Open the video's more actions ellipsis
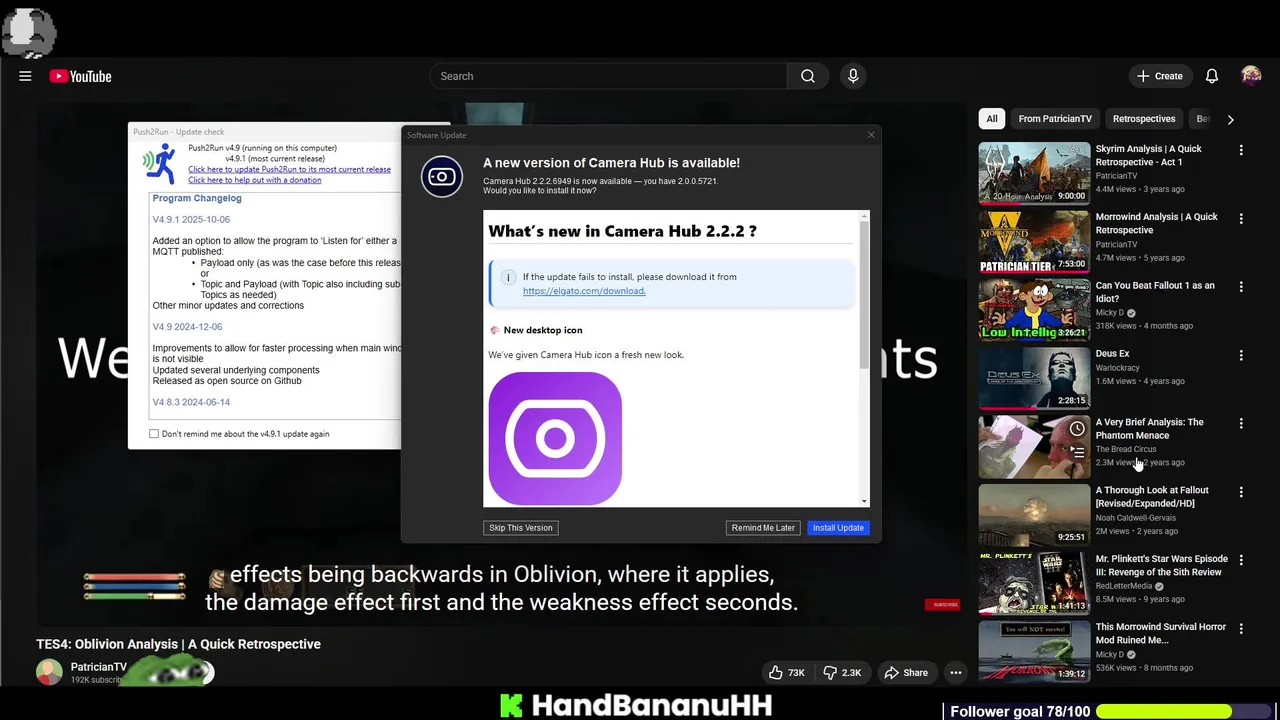 [x=956, y=673]
